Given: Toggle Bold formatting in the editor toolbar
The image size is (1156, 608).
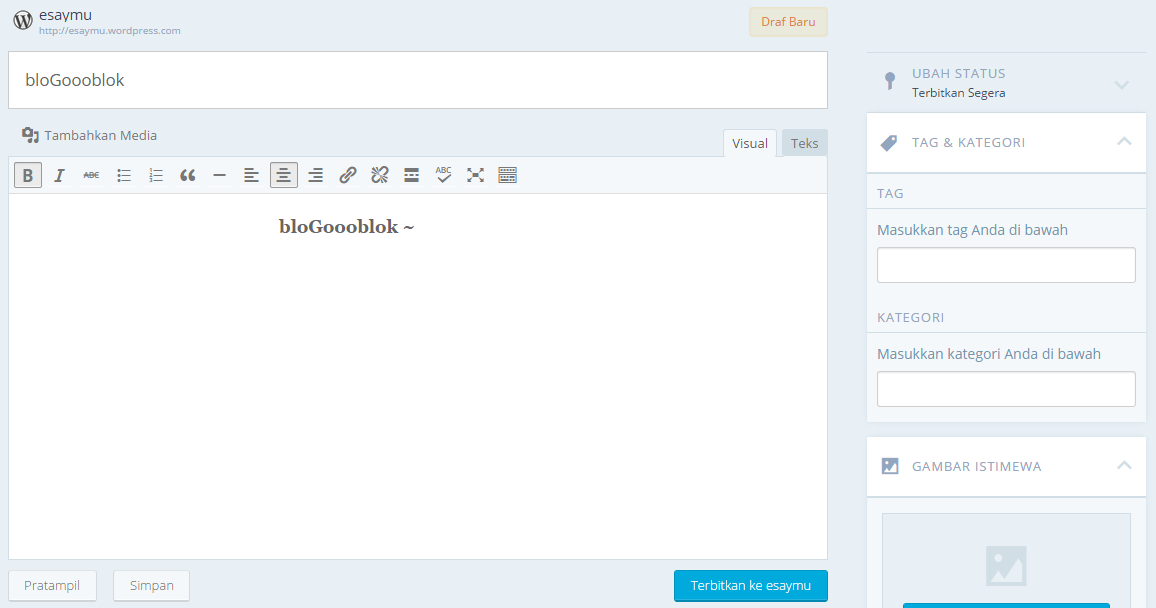Looking at the screenshot, I should click(28, 175).
